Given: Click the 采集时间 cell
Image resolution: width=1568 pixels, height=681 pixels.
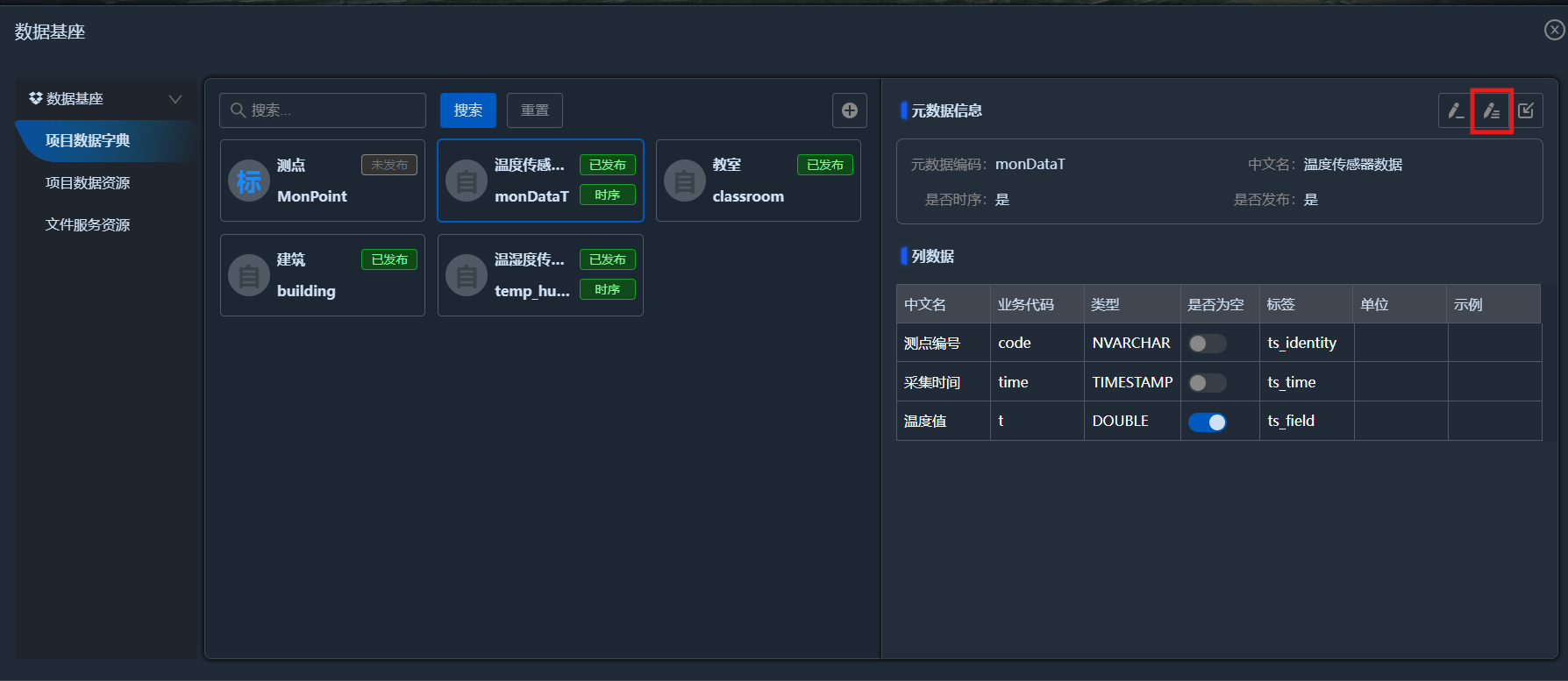Looking at the screenshot, I should pos(944,382).
